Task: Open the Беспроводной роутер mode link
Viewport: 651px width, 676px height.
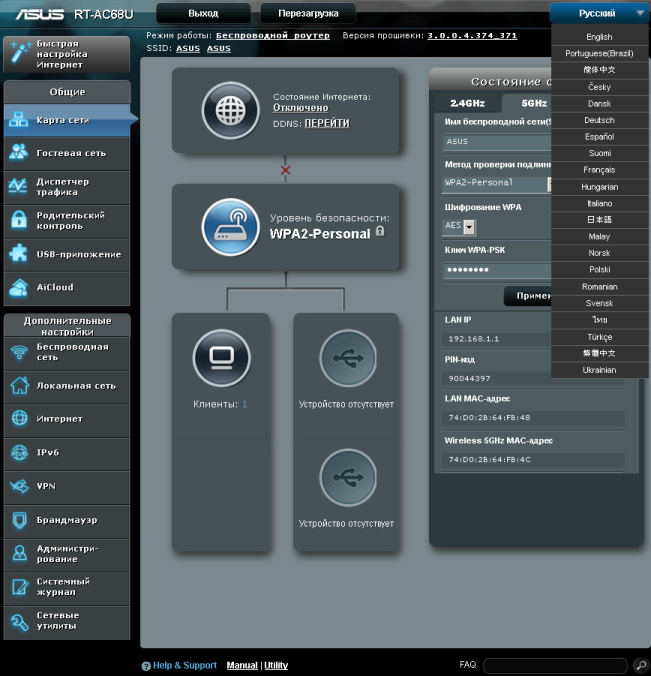Action: pos(272,35)
